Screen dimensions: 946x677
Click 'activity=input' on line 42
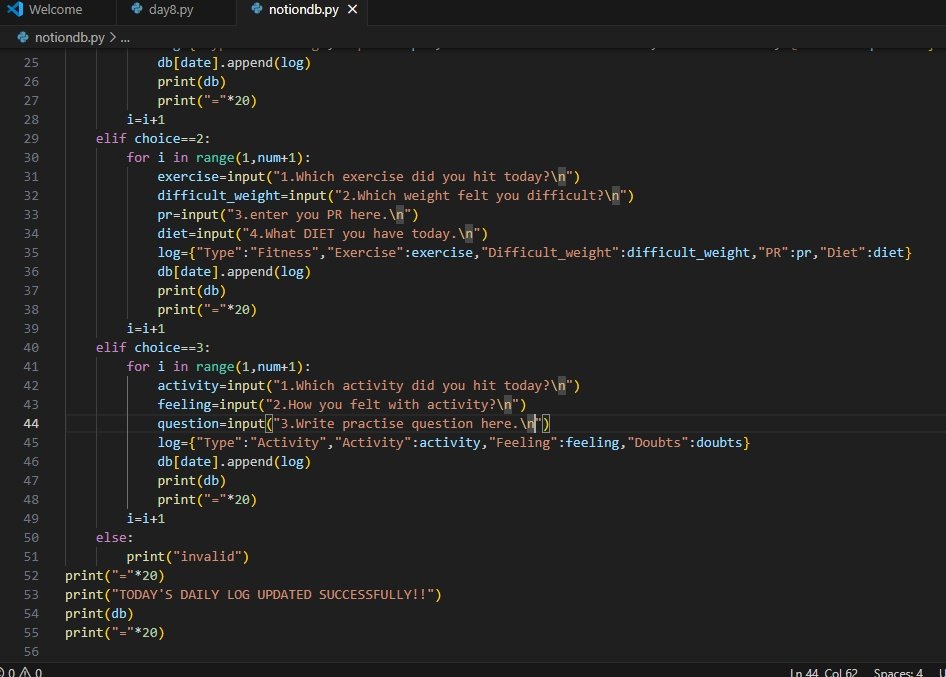tap(211, 386)
